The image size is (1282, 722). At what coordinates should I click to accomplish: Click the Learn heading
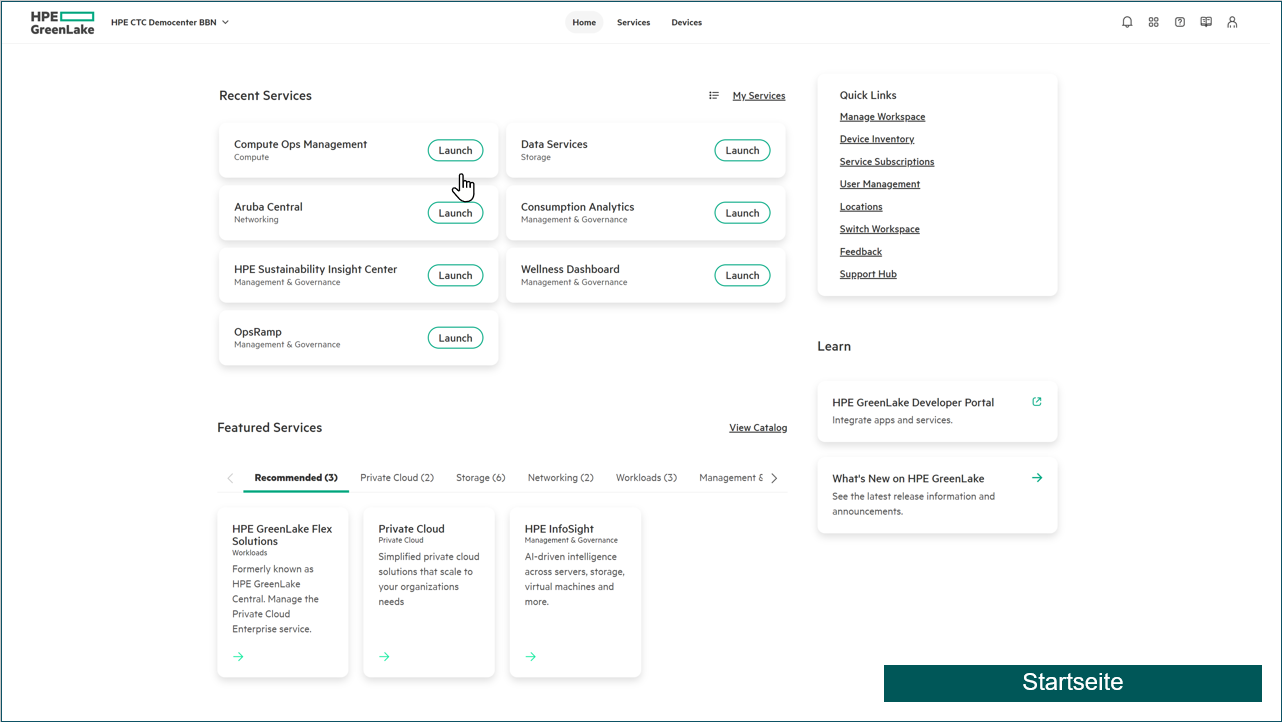(x=834, y=347)
